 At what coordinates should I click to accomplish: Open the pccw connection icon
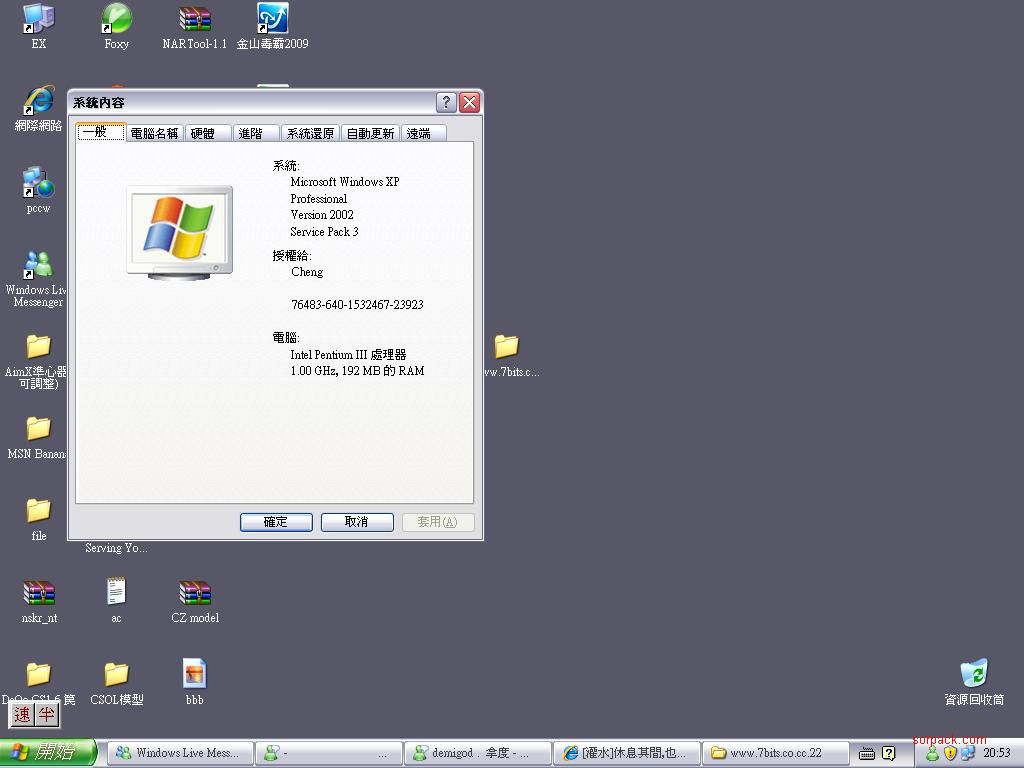coord(38,183)
